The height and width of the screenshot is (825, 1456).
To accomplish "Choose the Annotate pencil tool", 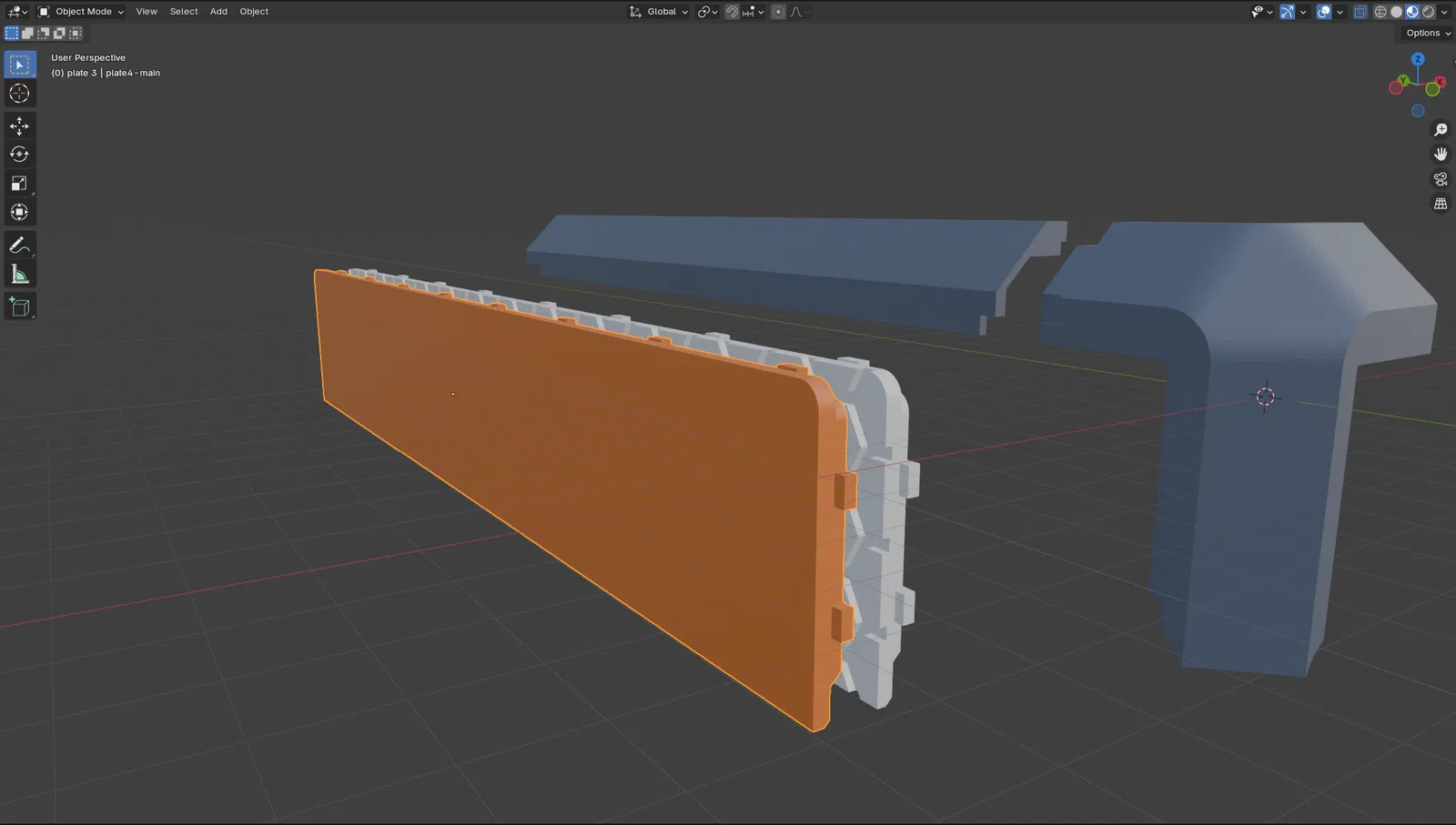I will pos(19,246).
